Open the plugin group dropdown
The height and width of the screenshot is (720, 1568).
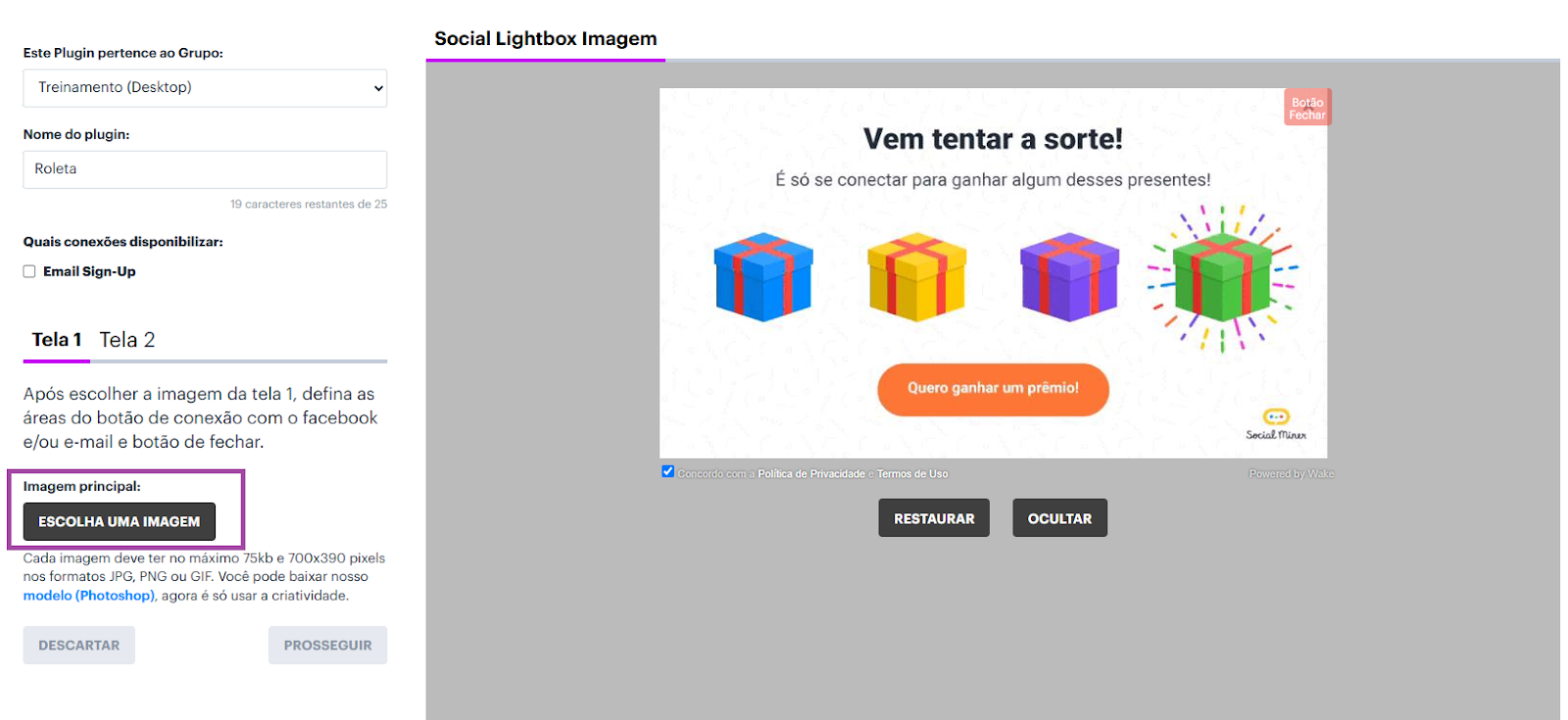(x=205, y=88)
